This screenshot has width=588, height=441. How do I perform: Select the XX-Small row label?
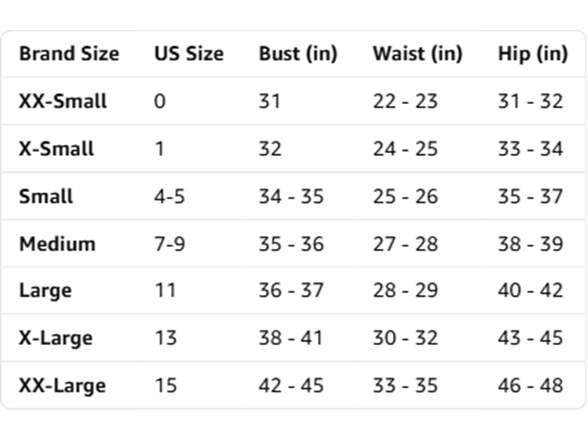(x=63, y=101)
